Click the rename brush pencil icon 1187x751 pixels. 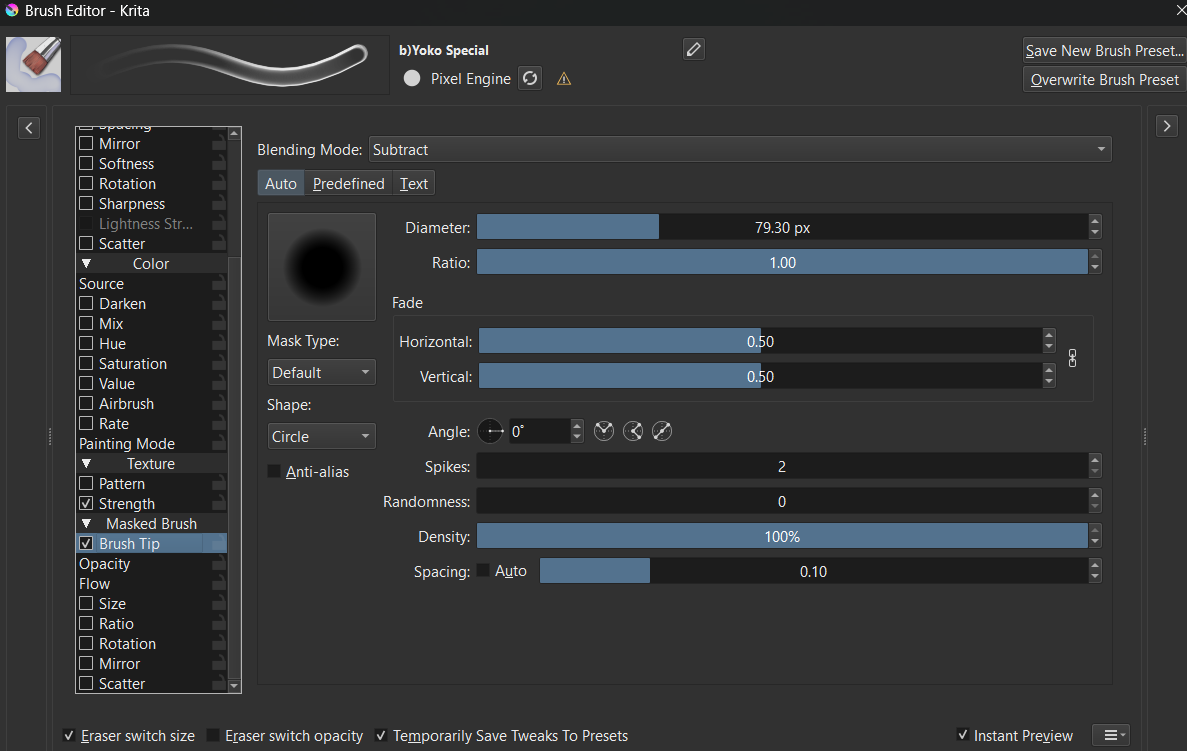694,49
